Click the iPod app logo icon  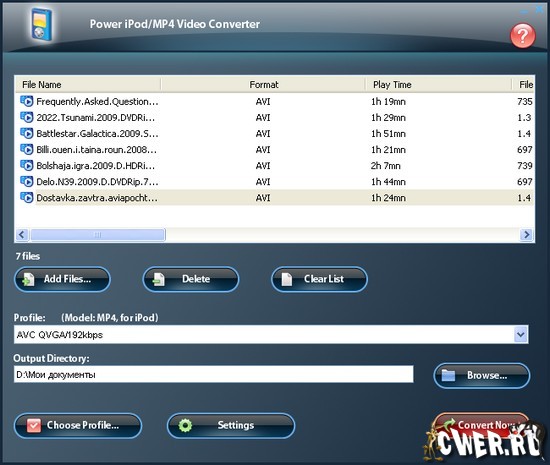41,25
